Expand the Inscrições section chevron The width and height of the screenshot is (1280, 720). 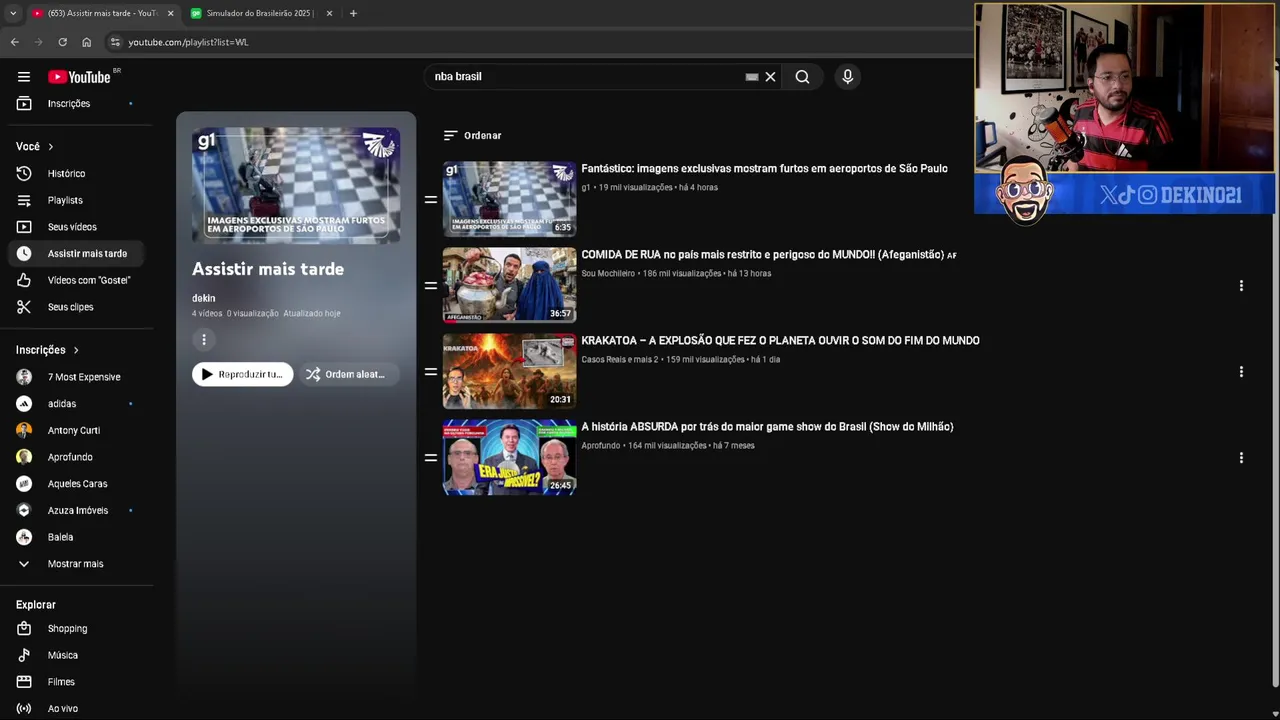76,350
